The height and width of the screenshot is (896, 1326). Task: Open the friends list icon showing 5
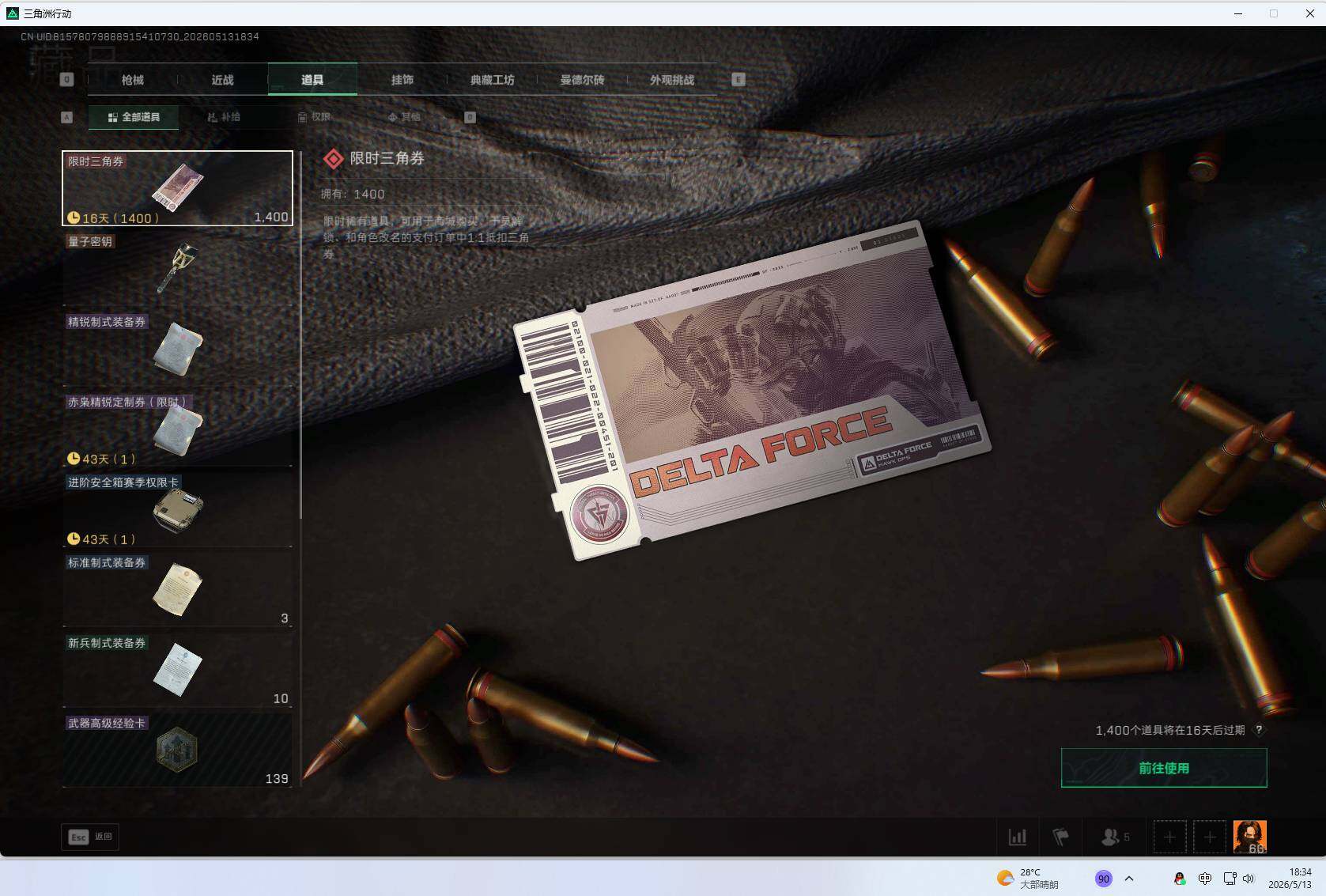(x=1115, y=837)
